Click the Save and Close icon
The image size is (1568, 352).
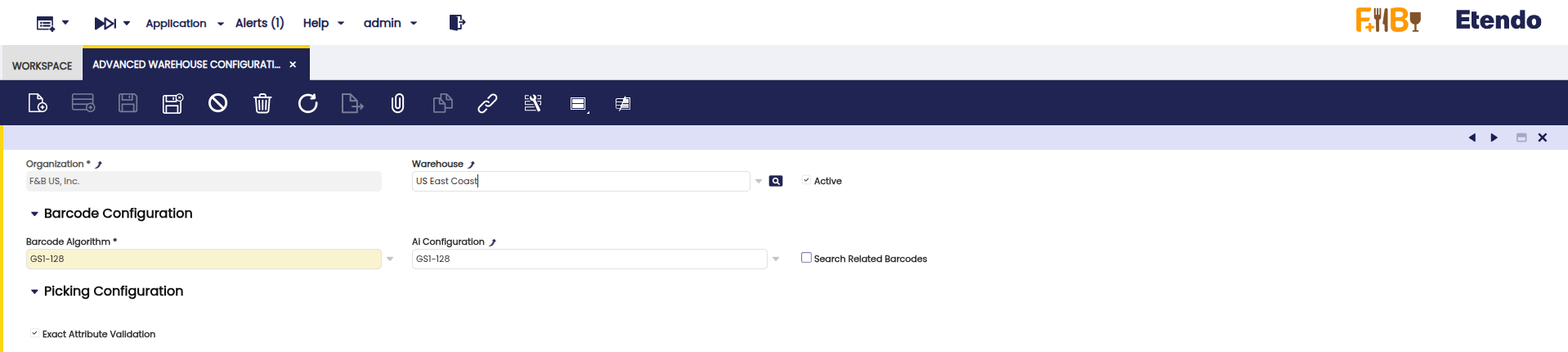click(x=172, y=103)
